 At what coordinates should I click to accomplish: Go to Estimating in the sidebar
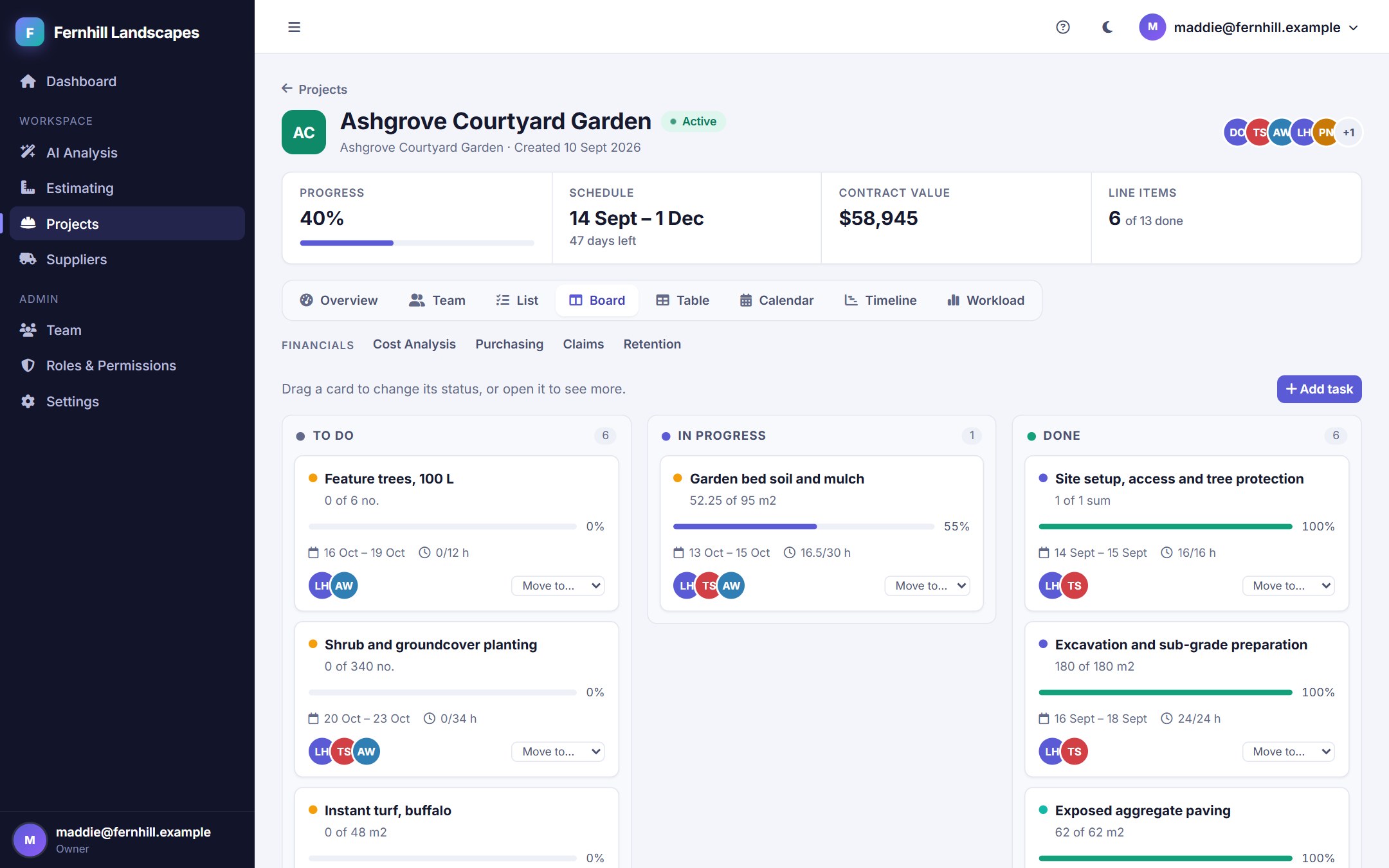[127, 188]
